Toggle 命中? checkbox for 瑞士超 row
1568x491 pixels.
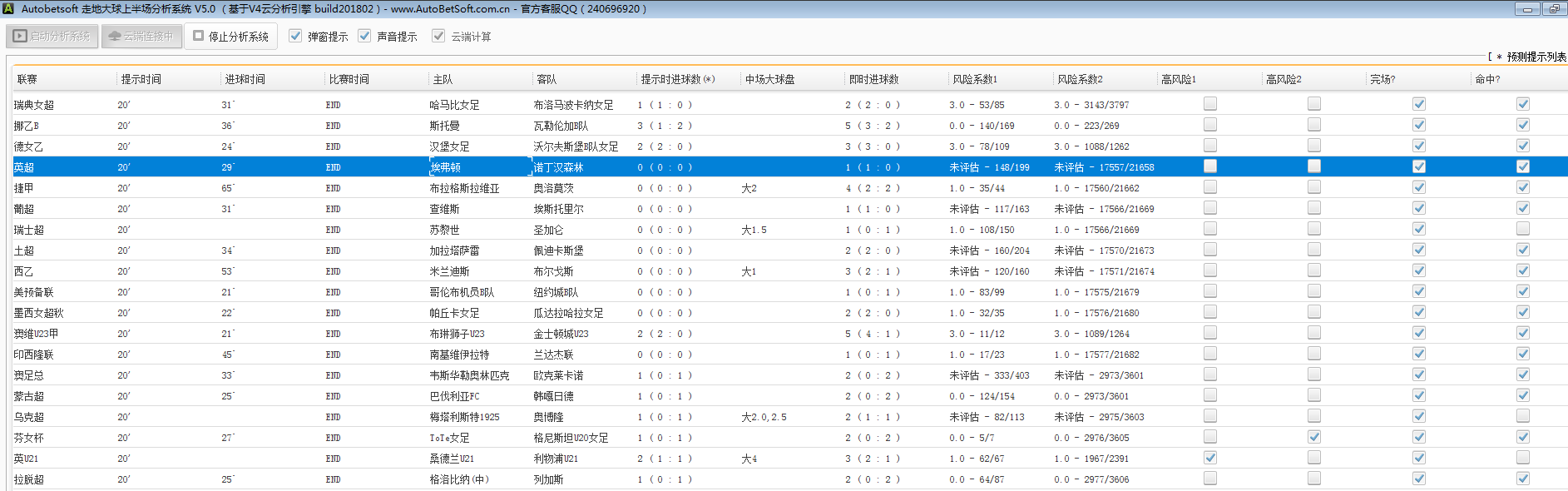pyautogui.click(x=1523, y=229)
